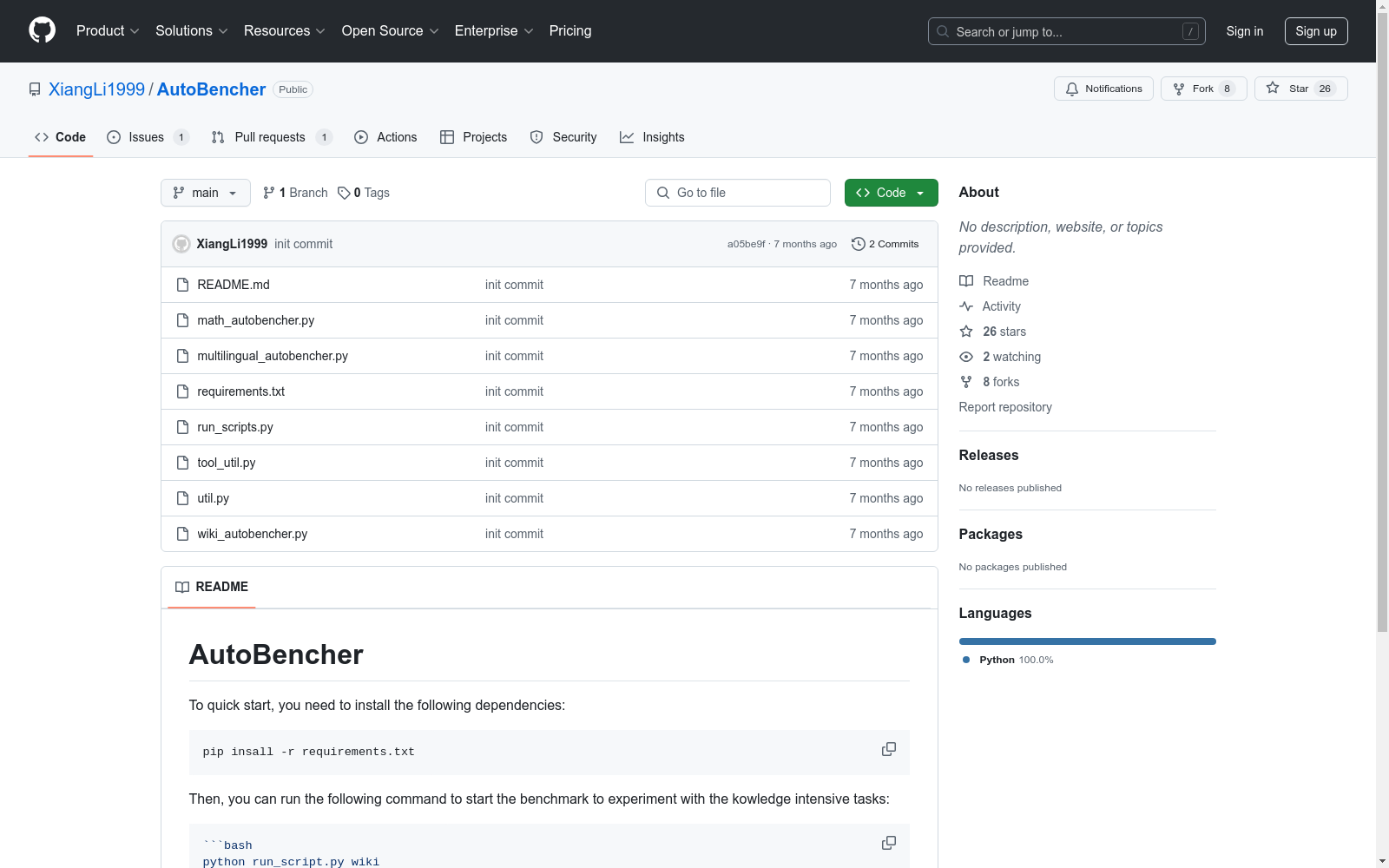Image resolution: width=1389 pixels, height=868 pixels.
Task: Open the Pricing page link
Action: point(570,31)
